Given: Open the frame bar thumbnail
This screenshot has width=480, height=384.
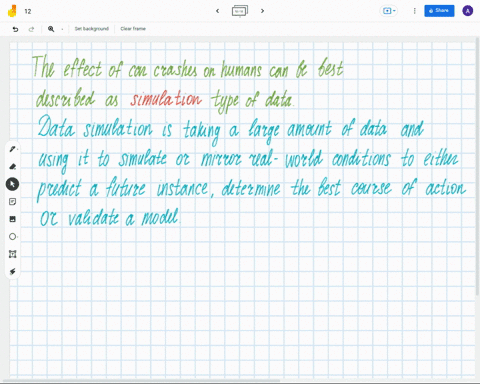Looking at the screenshot, I should (240, 11).
